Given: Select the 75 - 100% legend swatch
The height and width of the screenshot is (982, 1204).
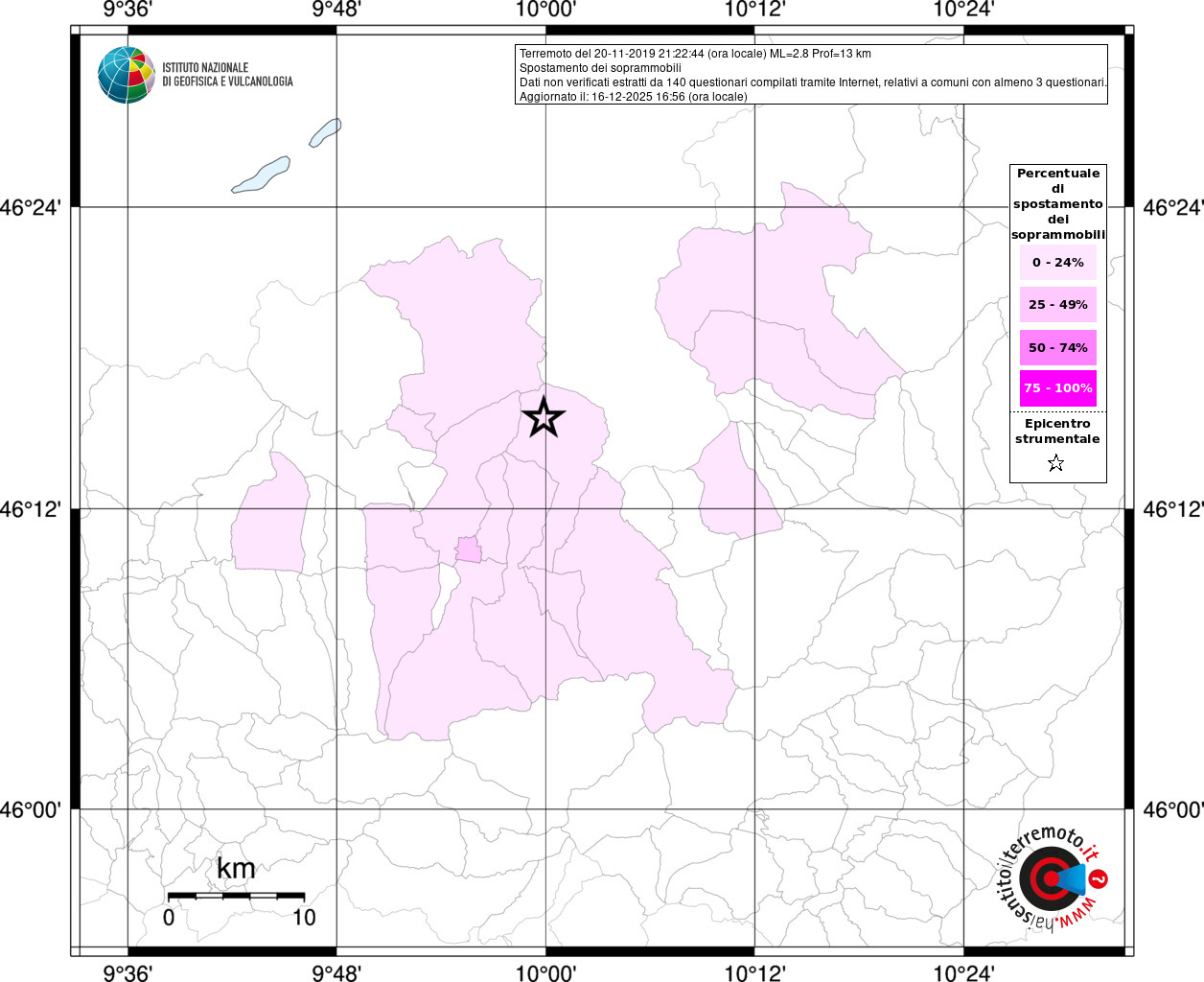Looking at the screenshot, I should [x=1058, y=388].
